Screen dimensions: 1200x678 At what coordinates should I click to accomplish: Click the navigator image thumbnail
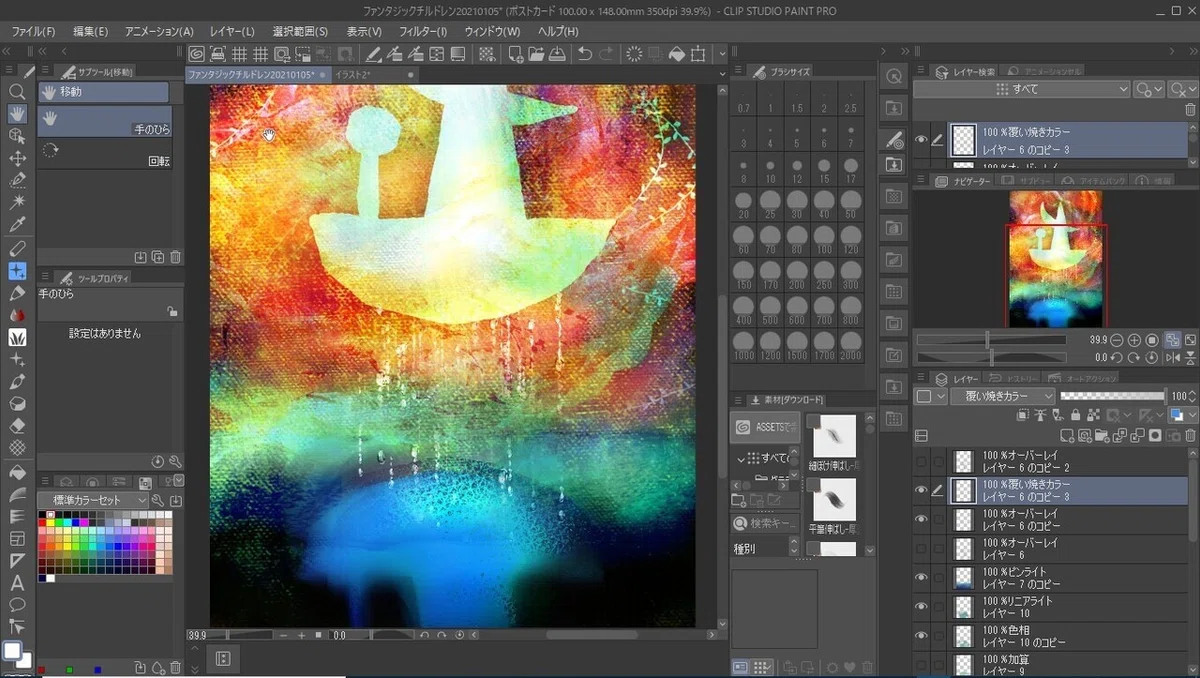(x=1056, y=259)
